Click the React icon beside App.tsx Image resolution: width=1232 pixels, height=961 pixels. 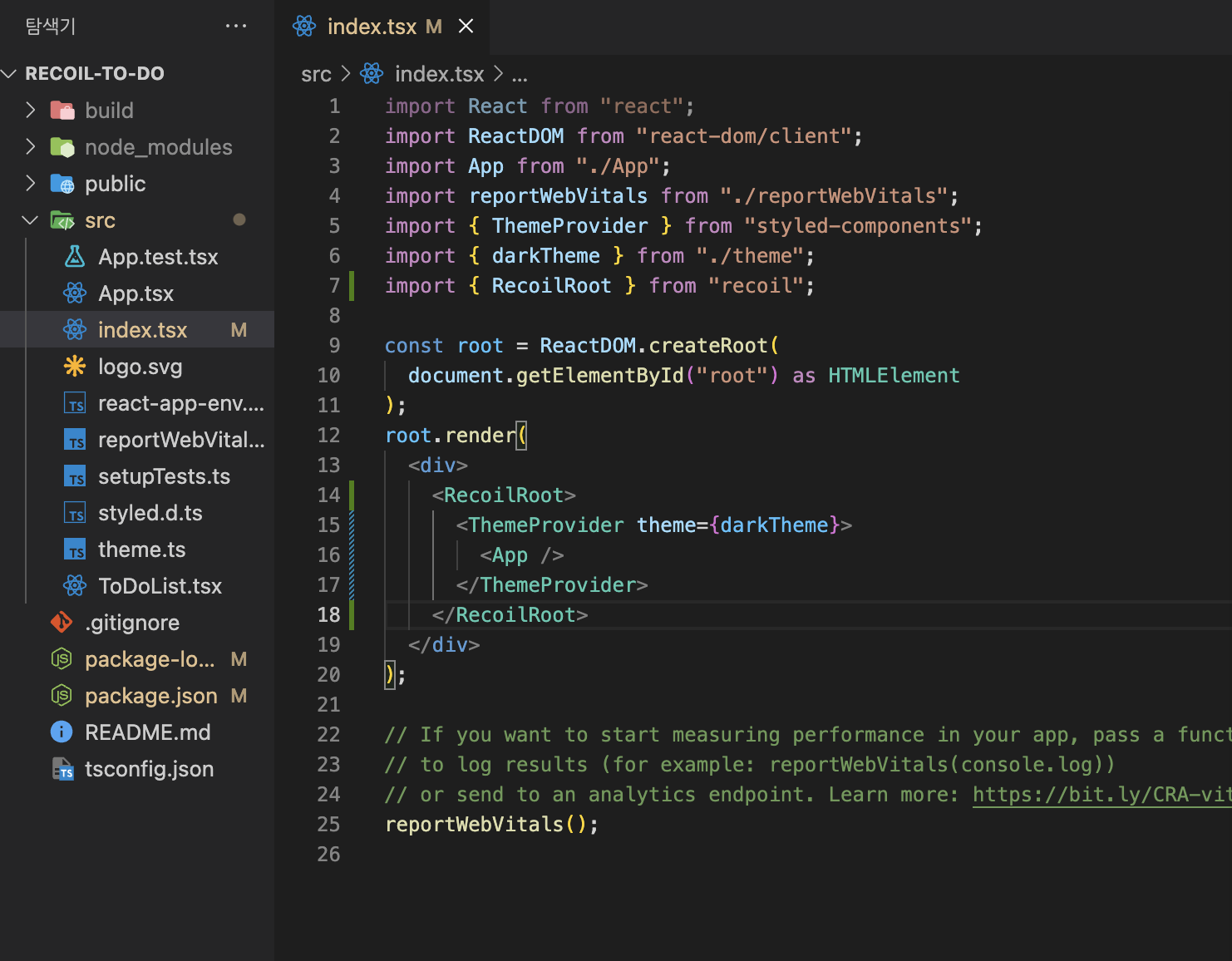(x=75, y=293)
